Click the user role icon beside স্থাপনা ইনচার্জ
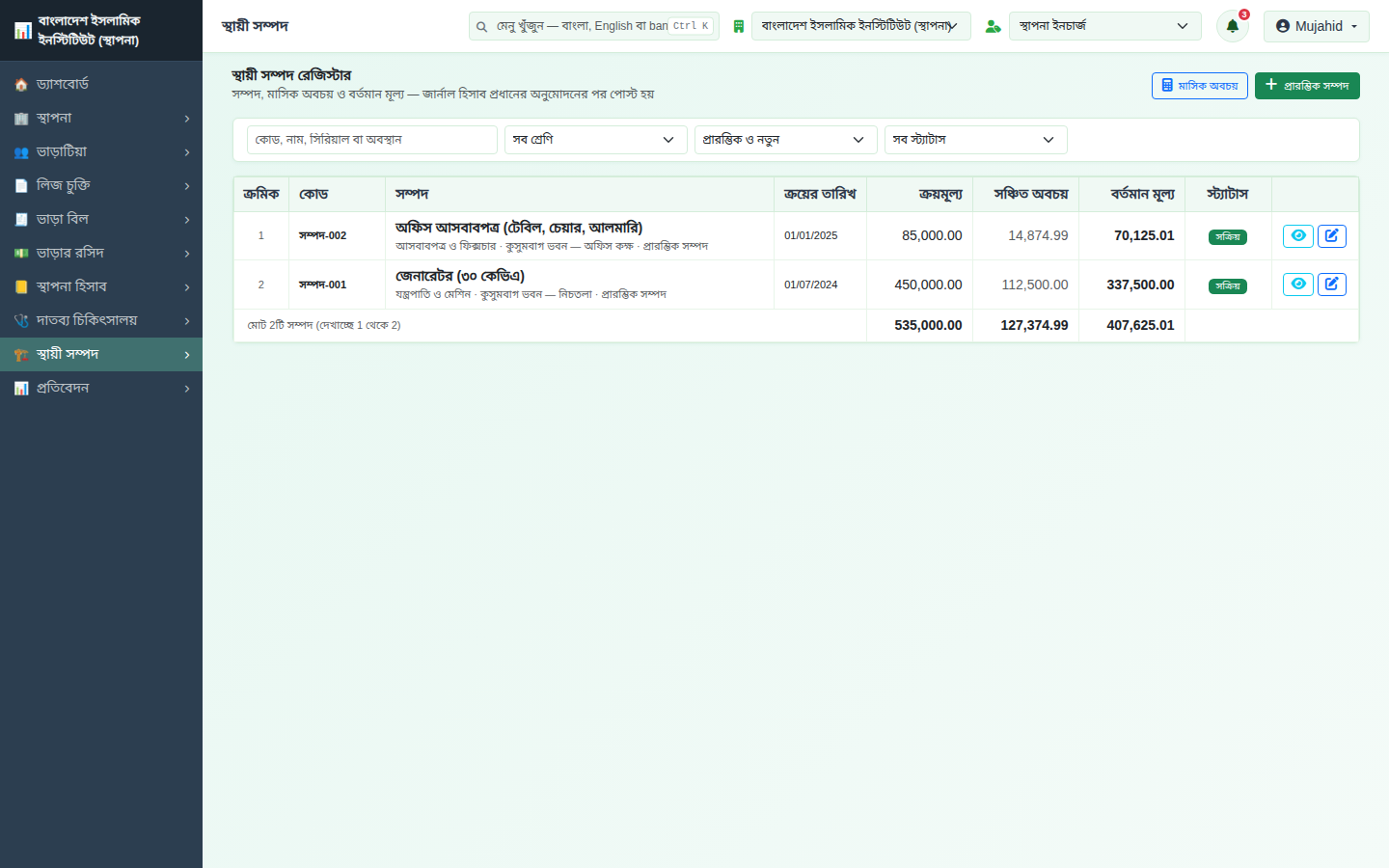Screen dimensions: 1389x868 993,27
